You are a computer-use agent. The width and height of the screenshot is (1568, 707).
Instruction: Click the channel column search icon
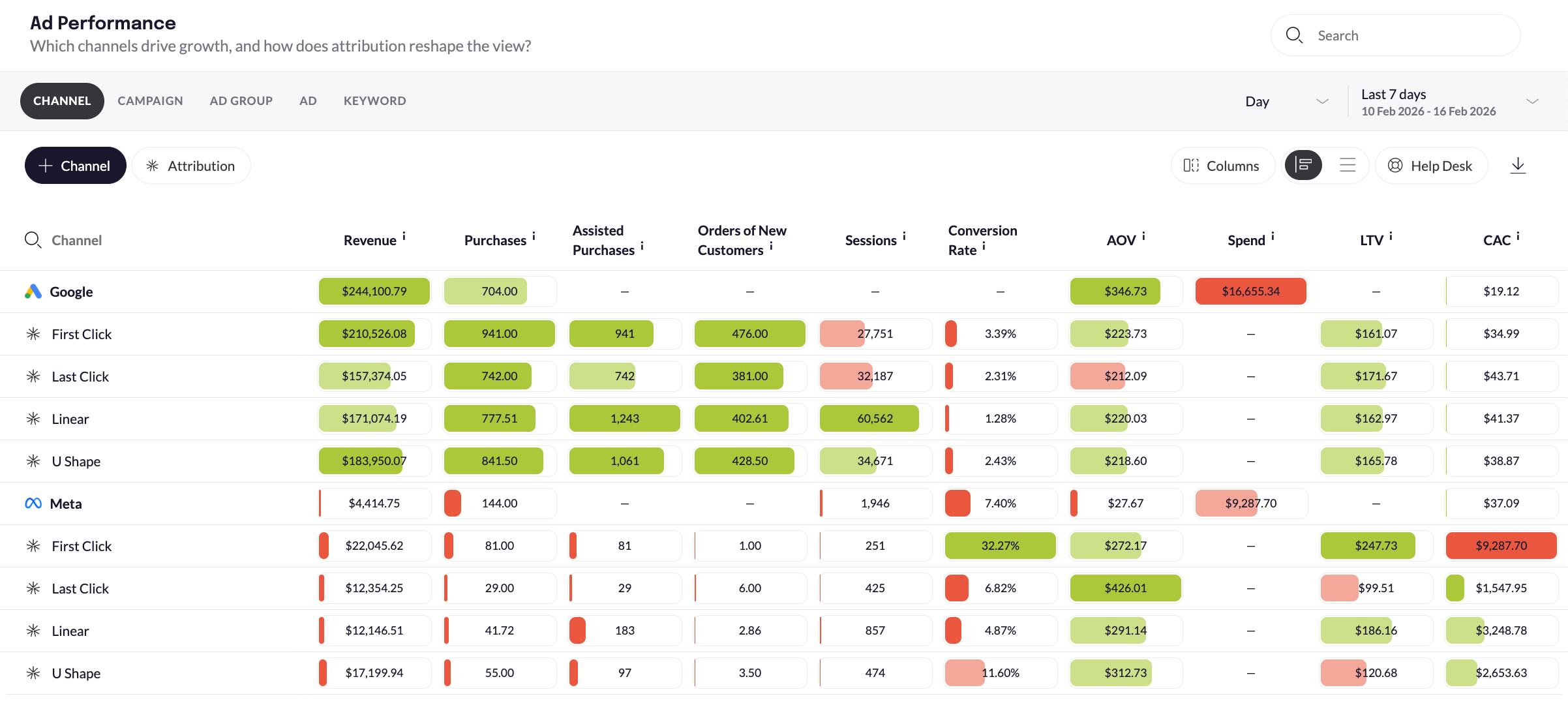[33, 240]
